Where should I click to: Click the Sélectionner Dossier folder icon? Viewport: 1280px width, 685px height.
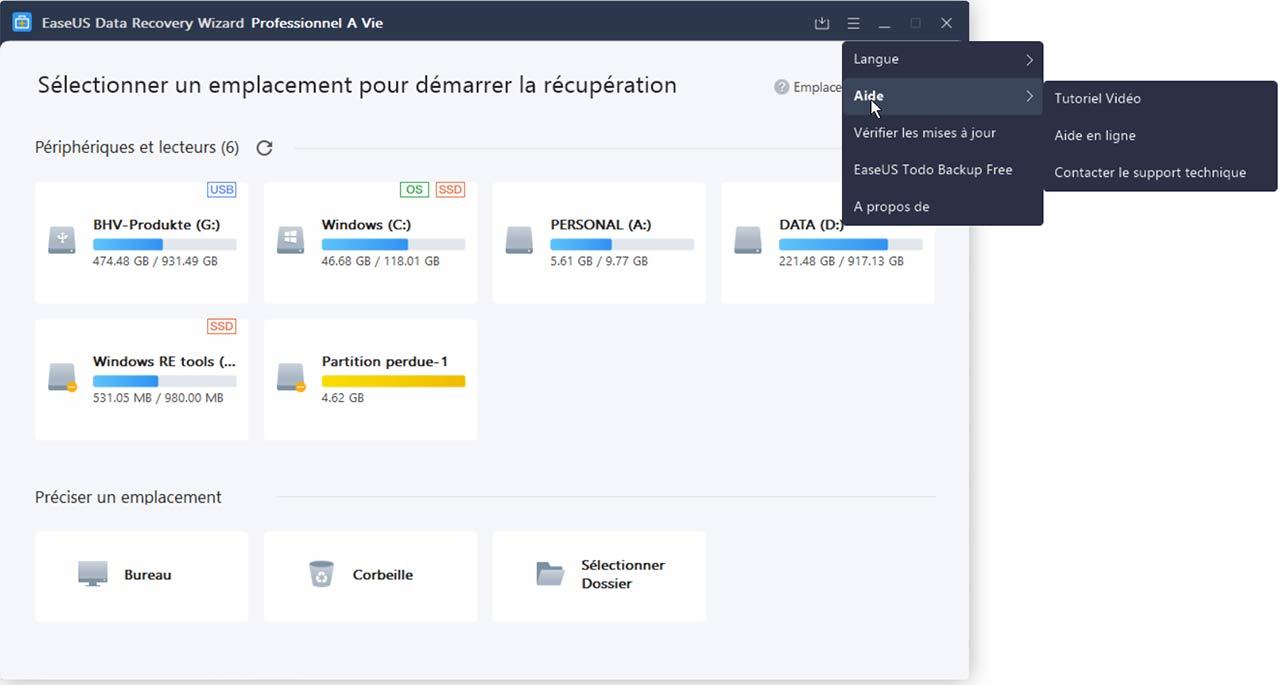550,574
